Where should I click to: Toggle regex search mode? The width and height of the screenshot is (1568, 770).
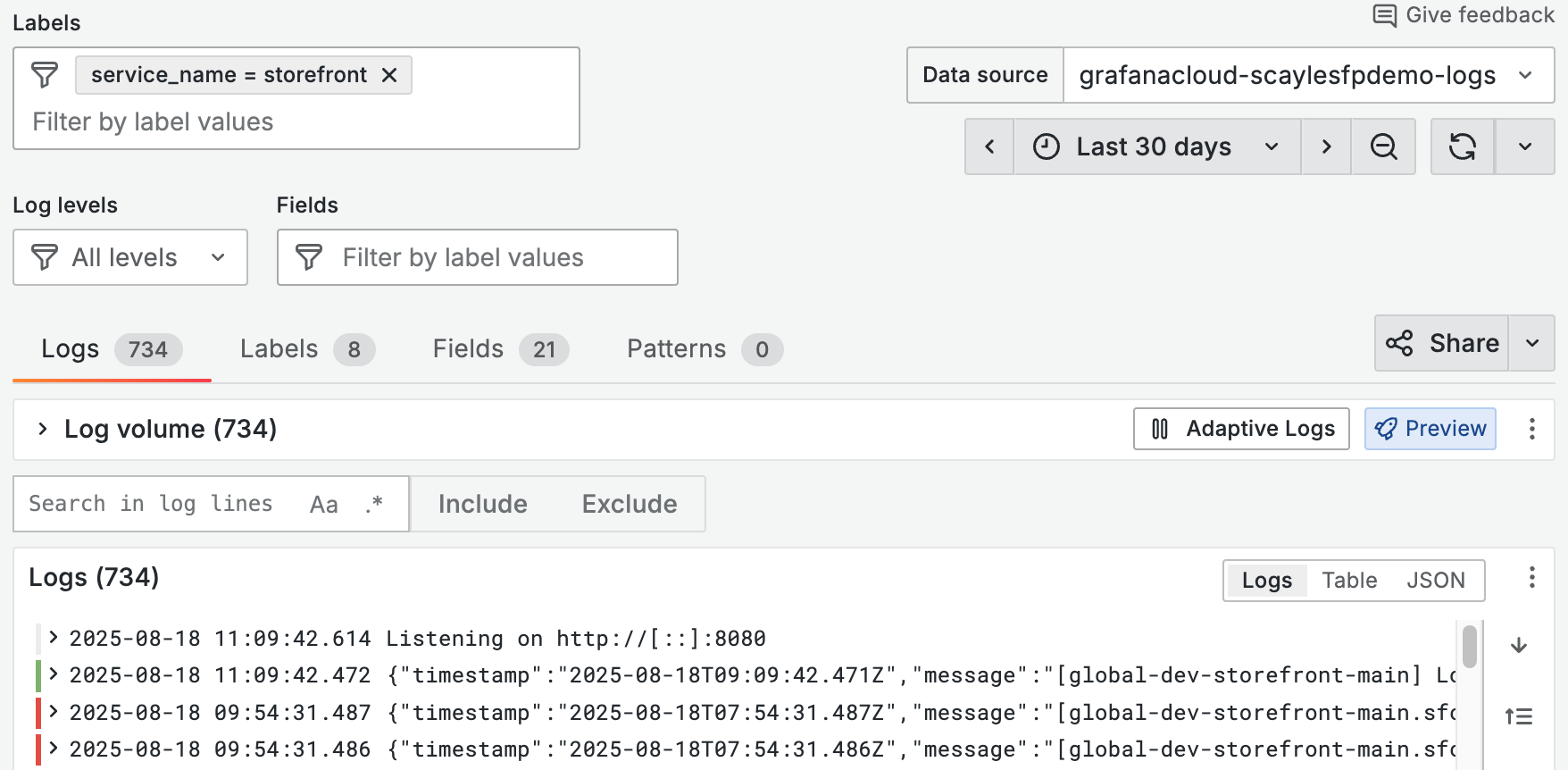[374, 505]
